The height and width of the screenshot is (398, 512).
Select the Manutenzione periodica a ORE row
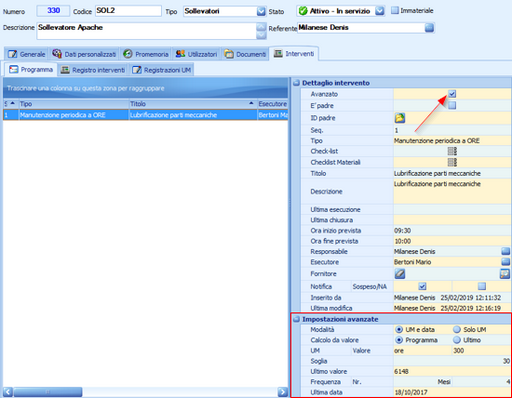[x=146, y=115]
